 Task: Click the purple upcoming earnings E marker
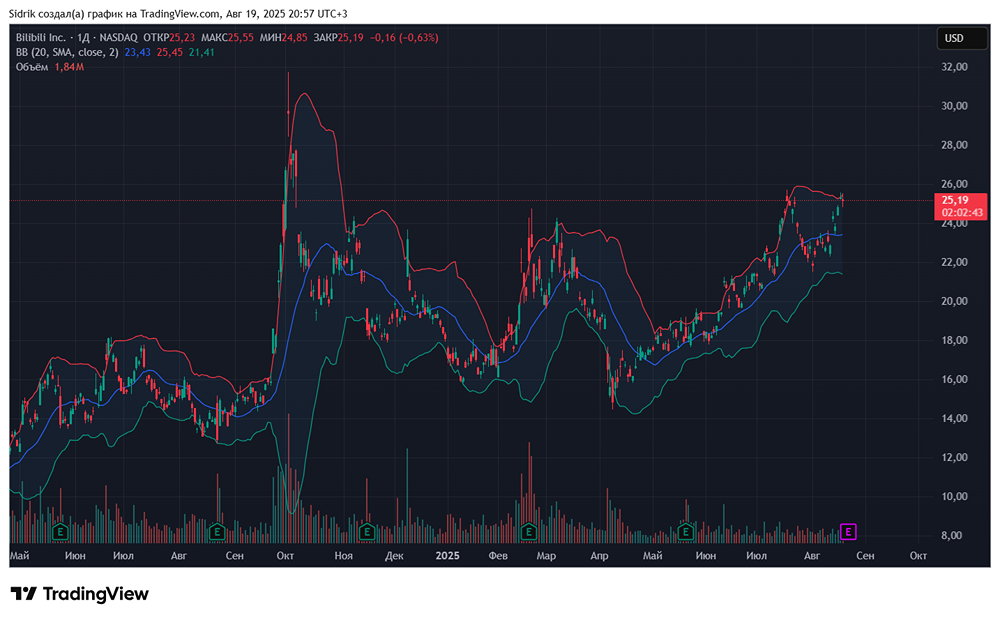tap(848, 531)
